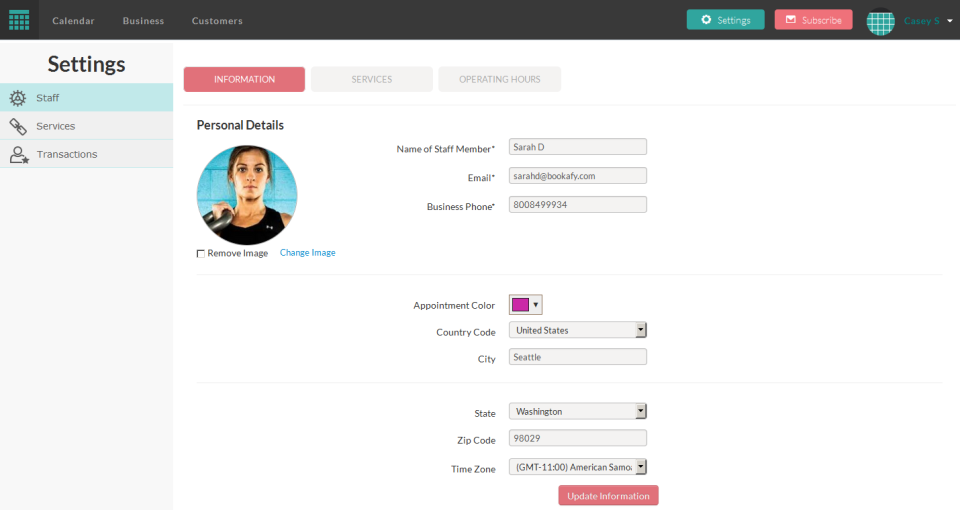Click the Transactions person icon in the sidebar
This screenshot has width=960, height=510.
tap(19, 154)
